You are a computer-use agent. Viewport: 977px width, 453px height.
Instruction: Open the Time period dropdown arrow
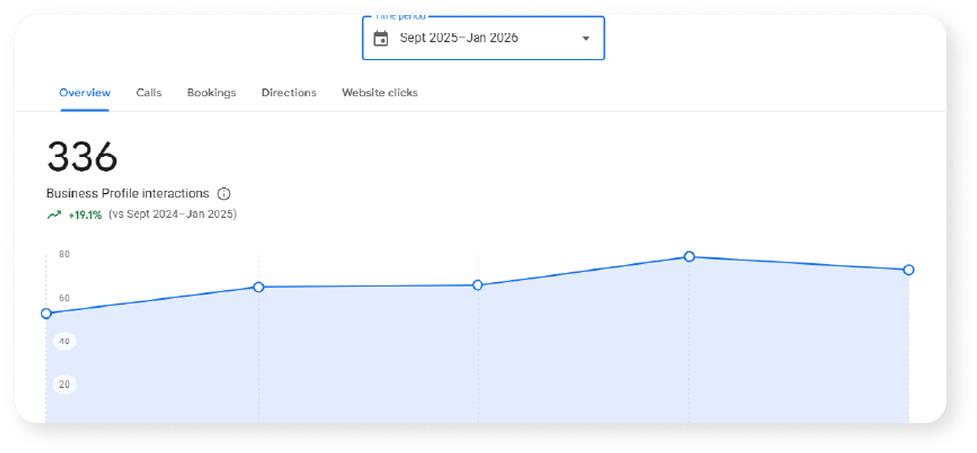pos(586,39)
